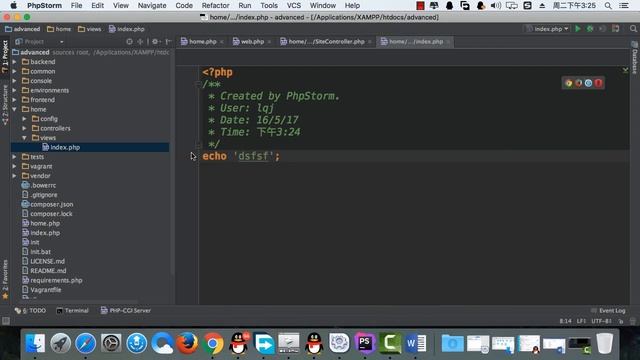Expand the frontend folder
The width and height of the screenshot is (640, 360).
[15, 100]
